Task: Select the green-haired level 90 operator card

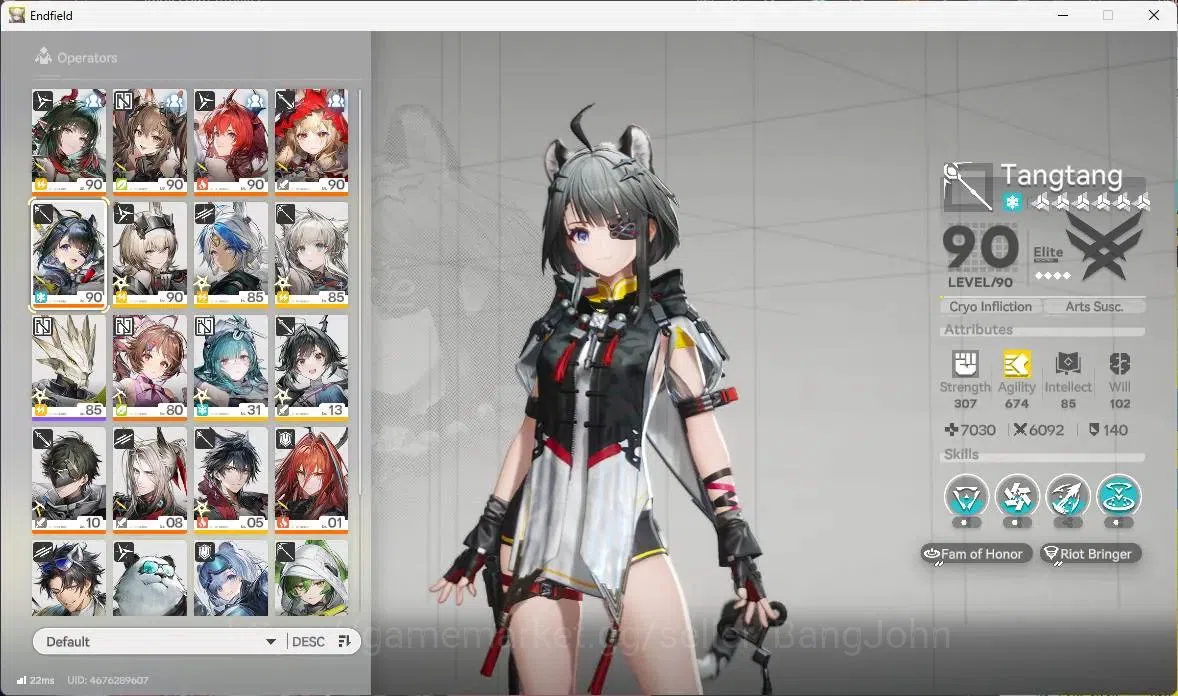Action: 68,141
